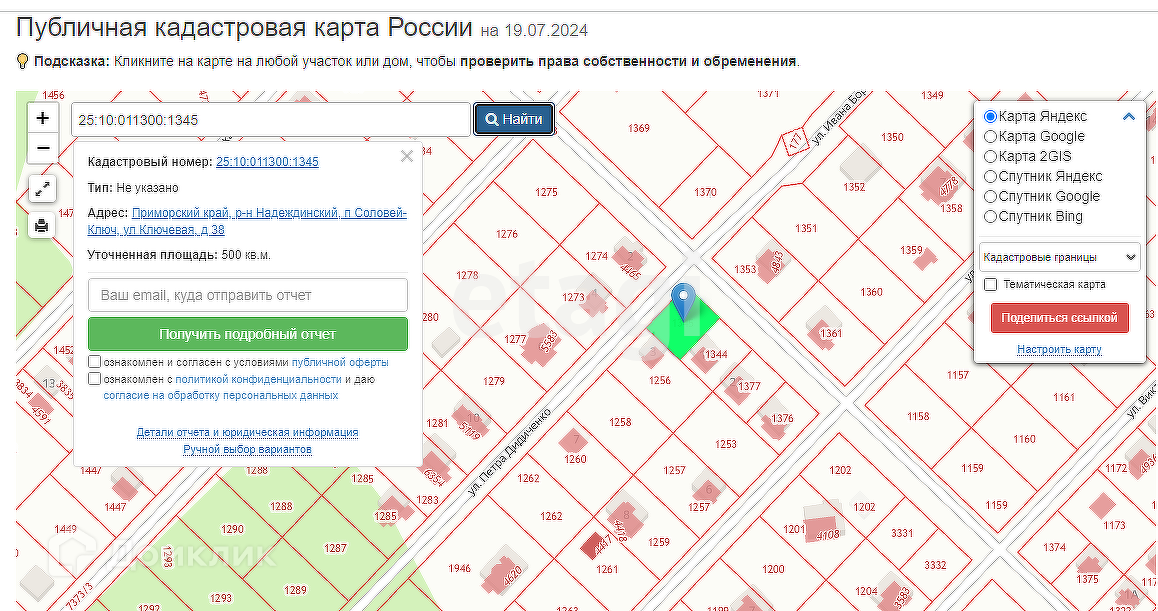Image resolution: width=1158 pixels, height=611 pixels.
Task: Select parcel 1275 on the map
Action: (x=546, y=192)
